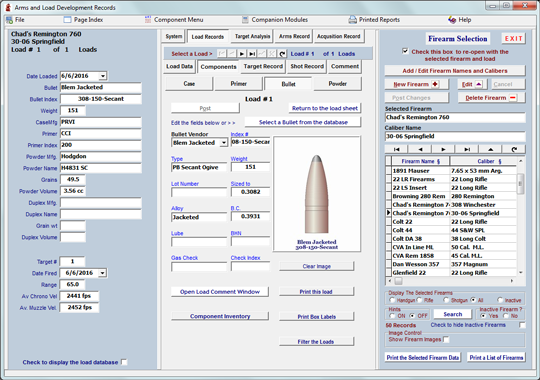Click the bullet image preview
Image resolution: width=540 pixels, height=380 pixels.
pos(317,194)
